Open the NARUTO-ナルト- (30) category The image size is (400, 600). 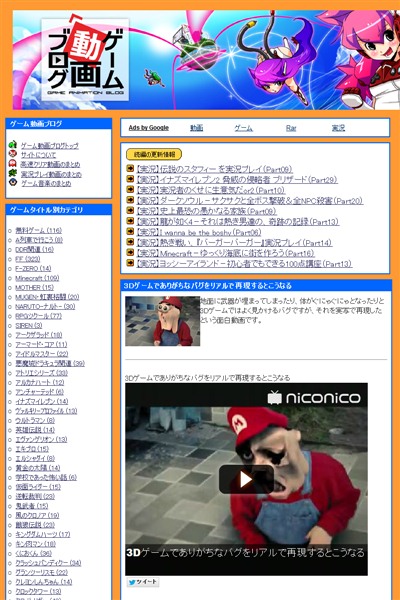(45, 307)
